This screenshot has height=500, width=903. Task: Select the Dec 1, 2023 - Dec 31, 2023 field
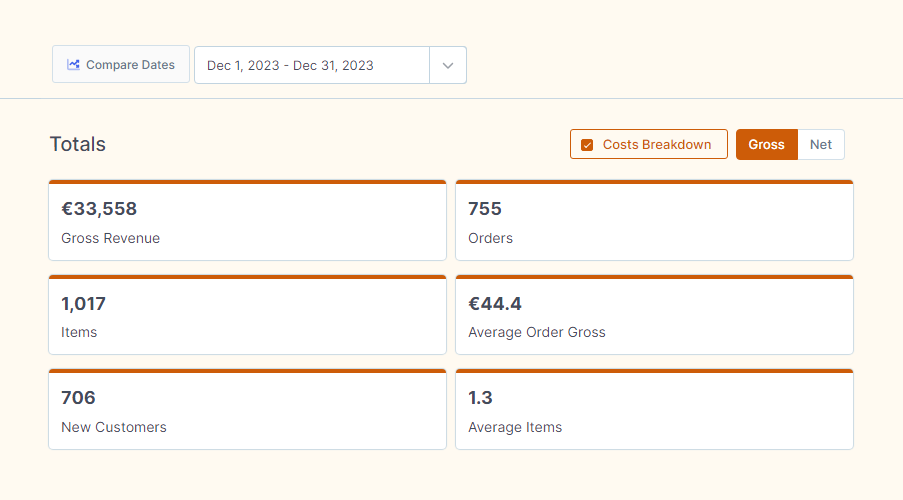click(x=312, y=65)
